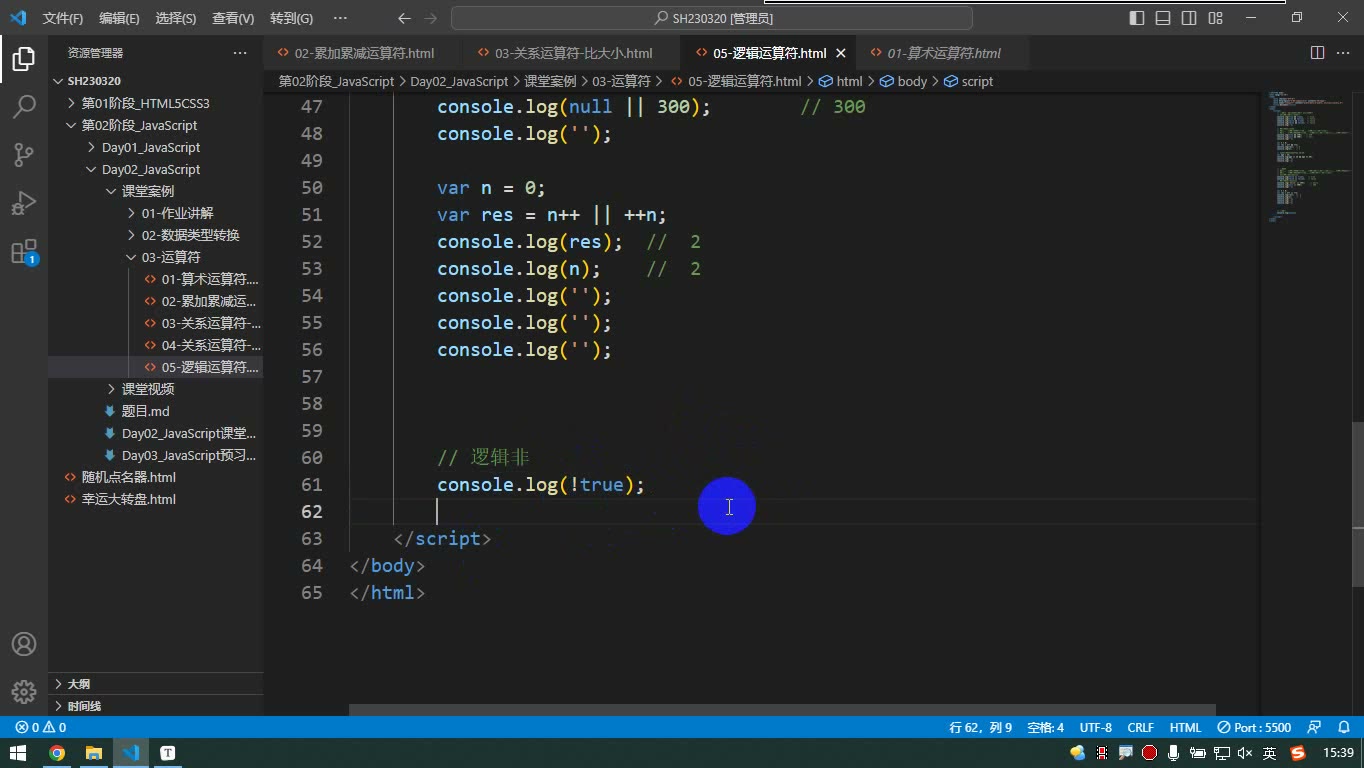
Task: Expand the Day01_JavaScript folder
Action: pyautogui.click(x=151, y=147)
